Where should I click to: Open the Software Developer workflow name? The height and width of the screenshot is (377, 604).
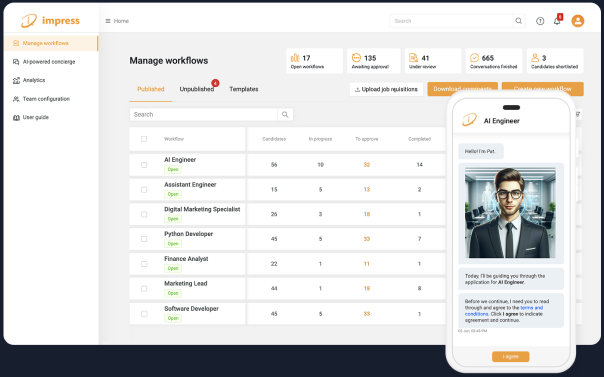191,308
